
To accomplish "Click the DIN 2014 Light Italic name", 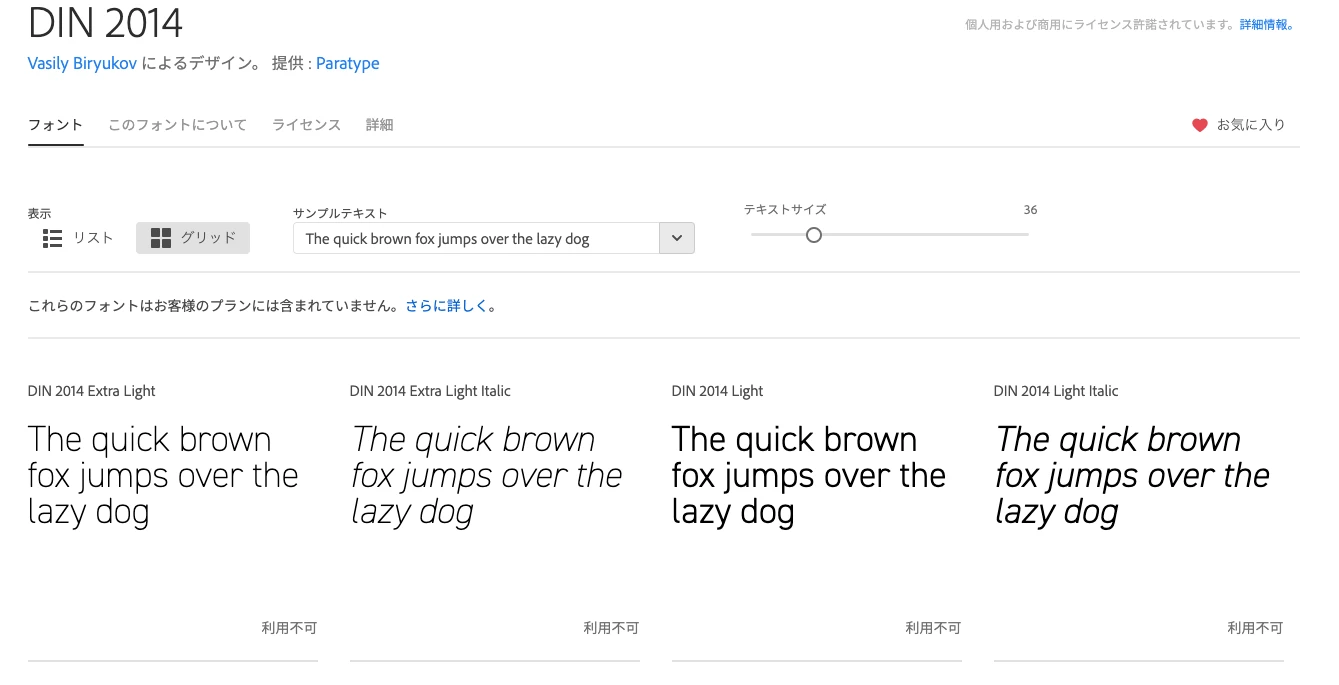I will click(1056, 391).
